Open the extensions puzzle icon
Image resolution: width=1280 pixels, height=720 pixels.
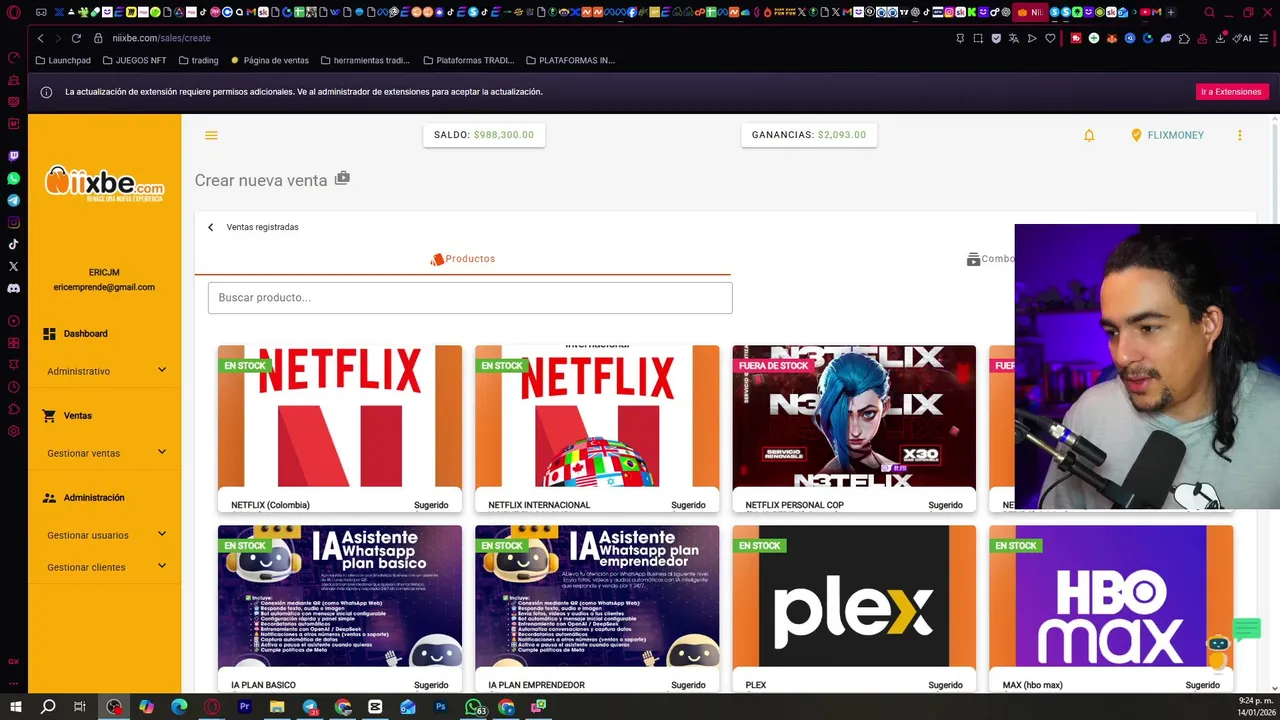point(1184,38)
